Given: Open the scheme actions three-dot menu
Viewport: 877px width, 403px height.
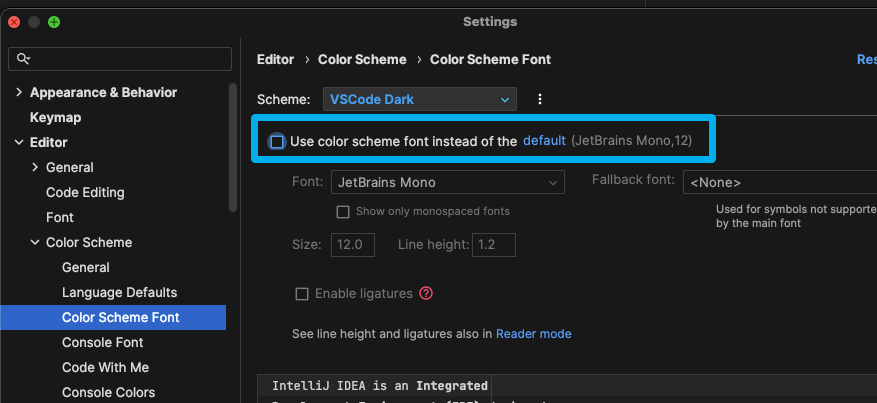Looking at the screenshot, I should 540,99.
